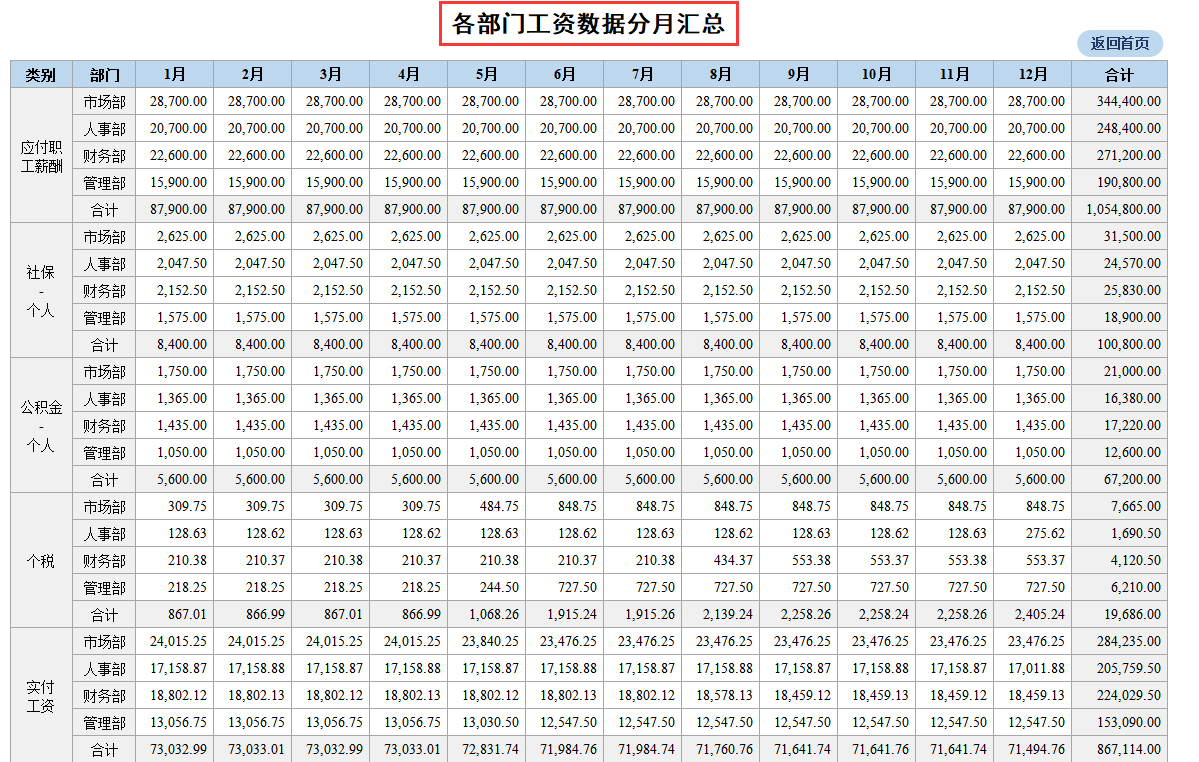Select 人事部 row under 社保-个人
The image size is (1199, 762).
pyautogui.click(x=107, y=263)
